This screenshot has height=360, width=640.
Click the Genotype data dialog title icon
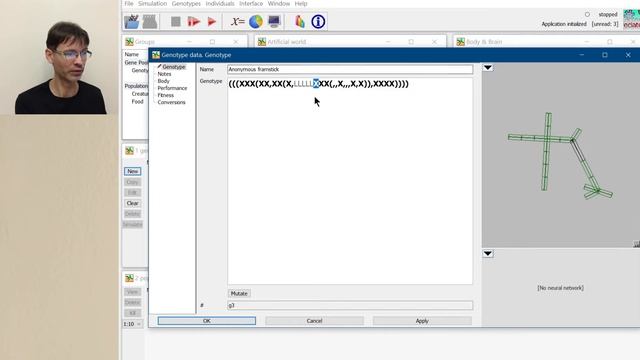click(x=156, y=55)
